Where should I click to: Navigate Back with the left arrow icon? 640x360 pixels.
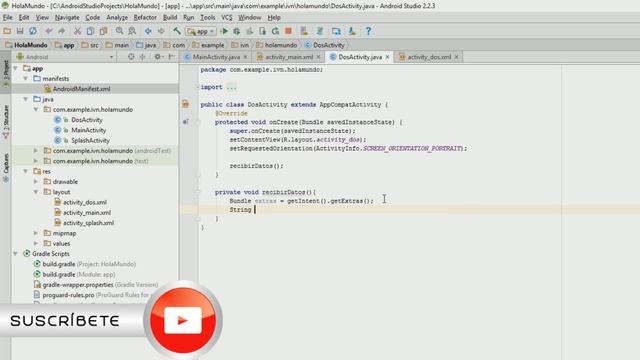pos(148,31)
